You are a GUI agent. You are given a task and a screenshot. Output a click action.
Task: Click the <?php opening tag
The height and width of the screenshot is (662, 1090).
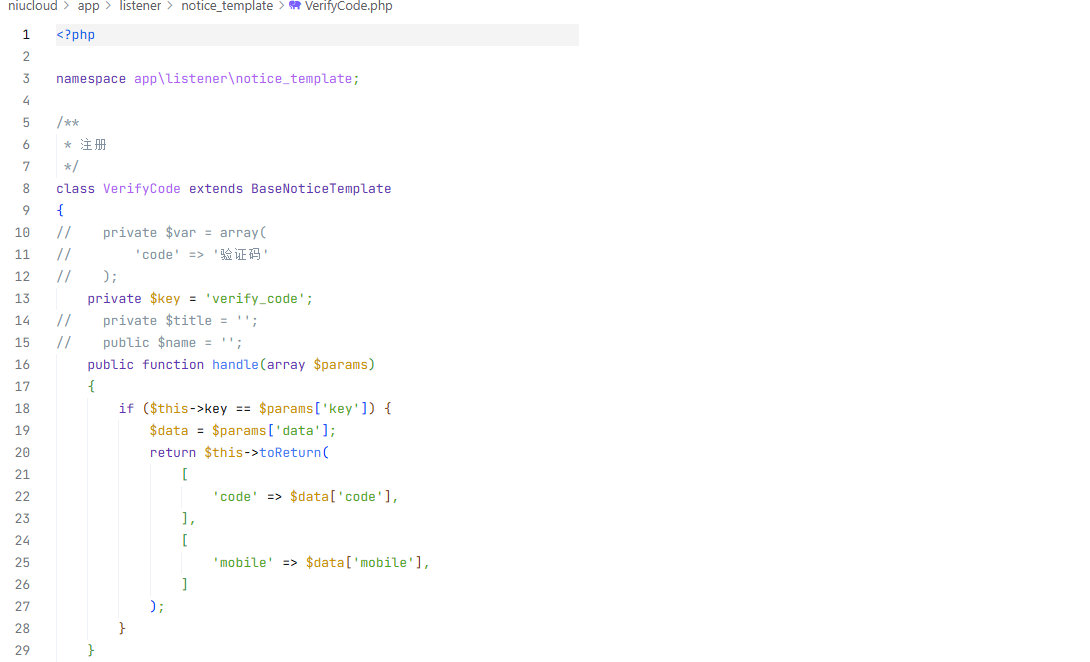pos(75,35)
